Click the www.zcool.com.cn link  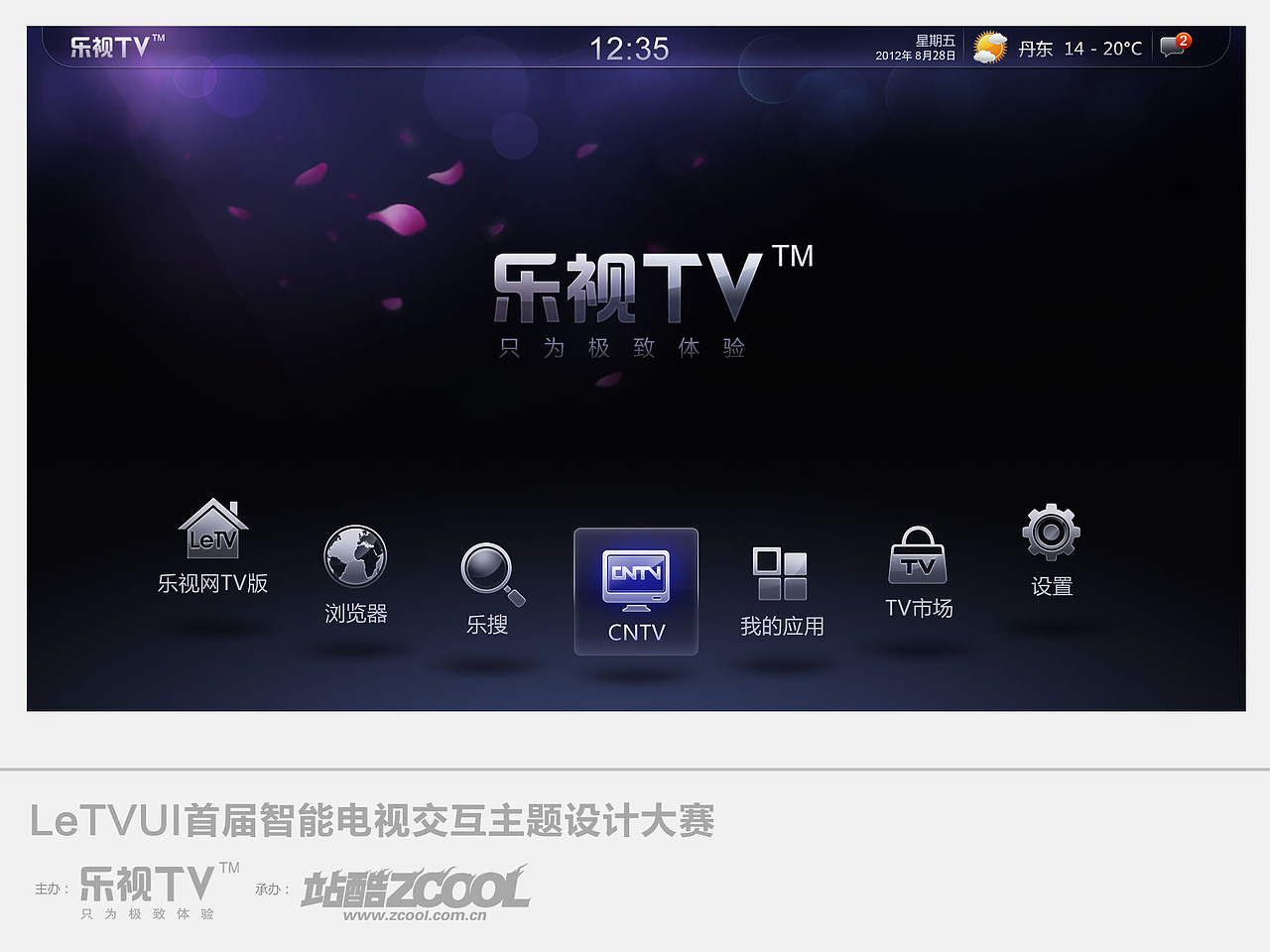pos(415,915)
